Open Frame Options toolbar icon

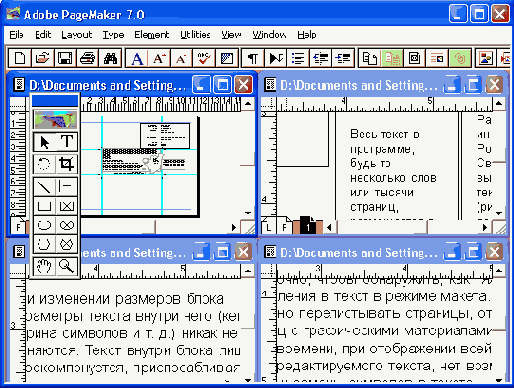tap(415, 58)
